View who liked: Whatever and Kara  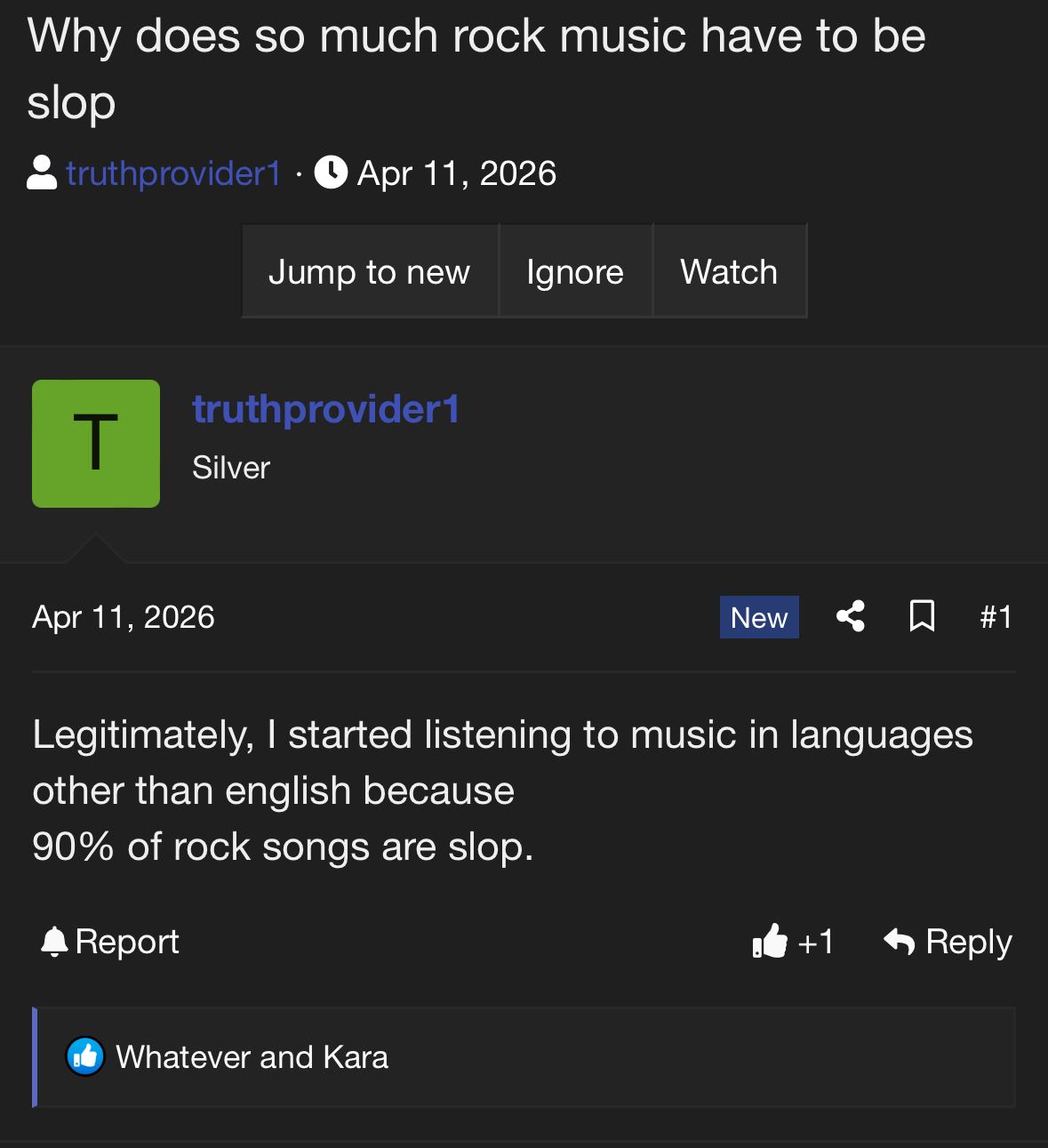click(252, 1057)
